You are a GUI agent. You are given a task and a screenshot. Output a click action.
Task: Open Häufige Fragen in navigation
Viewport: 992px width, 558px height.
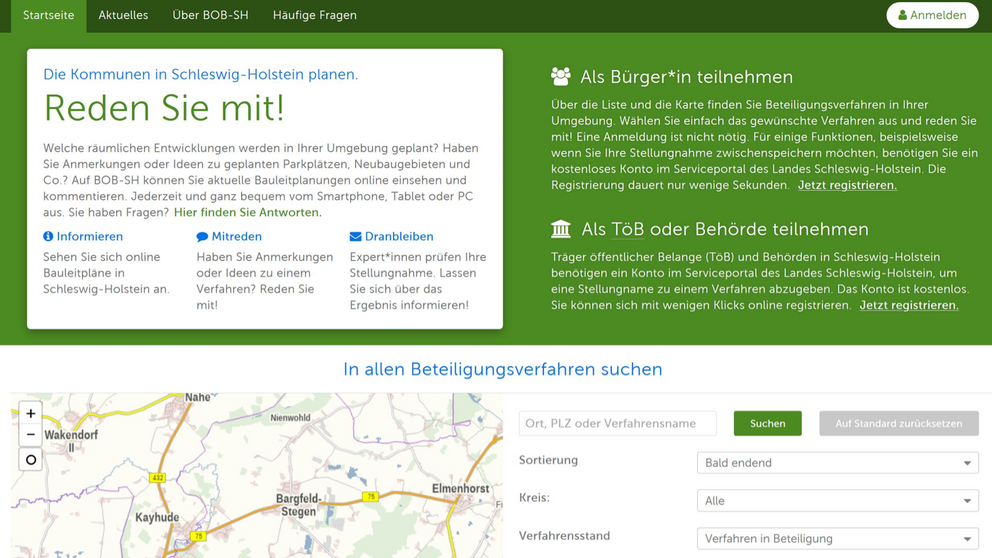point(314,16)
